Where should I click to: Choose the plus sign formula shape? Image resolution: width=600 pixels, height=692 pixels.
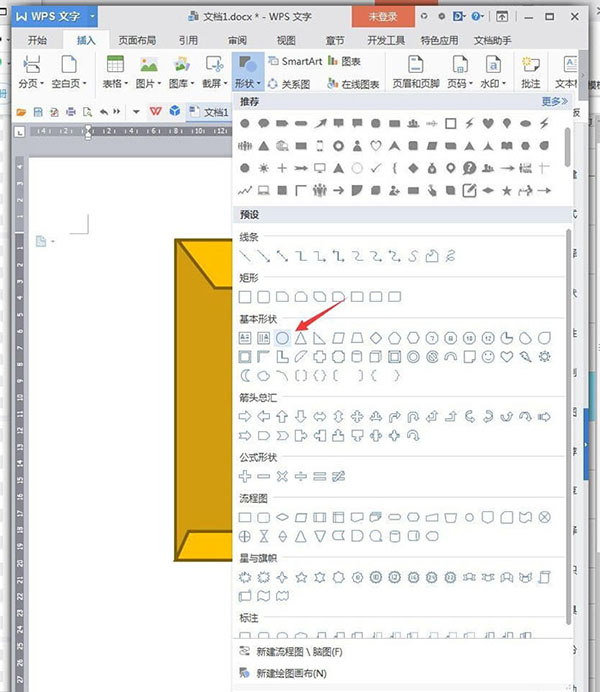coord(245,476)
